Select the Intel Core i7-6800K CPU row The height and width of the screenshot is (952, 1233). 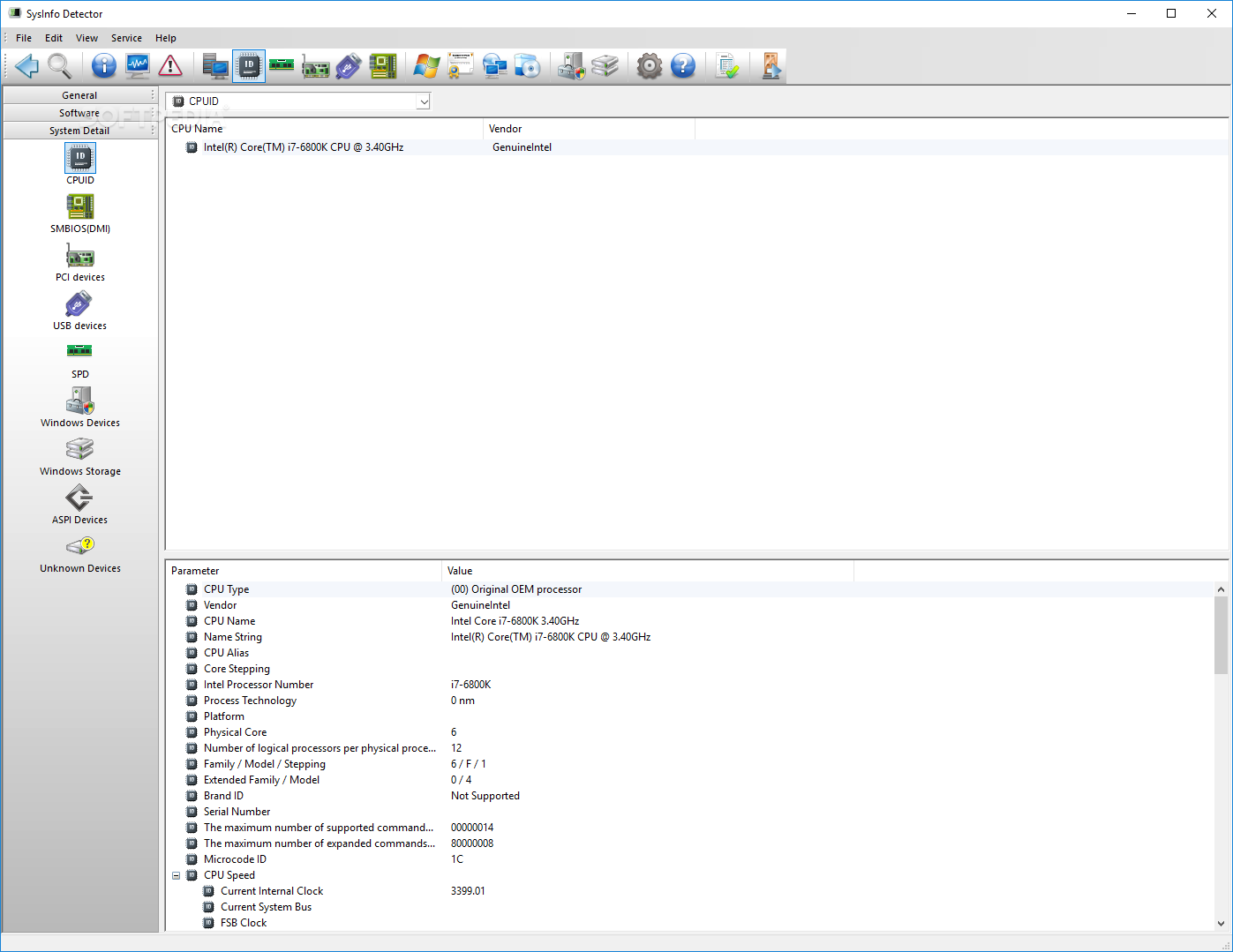pyautogui.click(x=695, y=147)
